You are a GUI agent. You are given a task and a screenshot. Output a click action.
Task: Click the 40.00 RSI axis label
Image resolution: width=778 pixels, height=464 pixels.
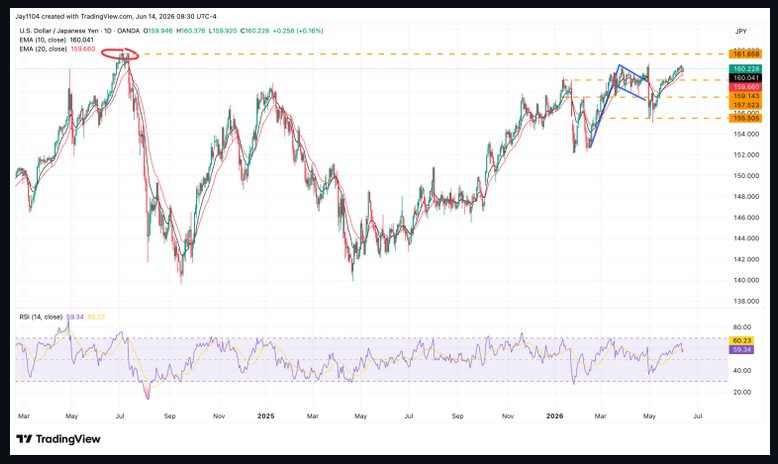[x=742, y=370]
